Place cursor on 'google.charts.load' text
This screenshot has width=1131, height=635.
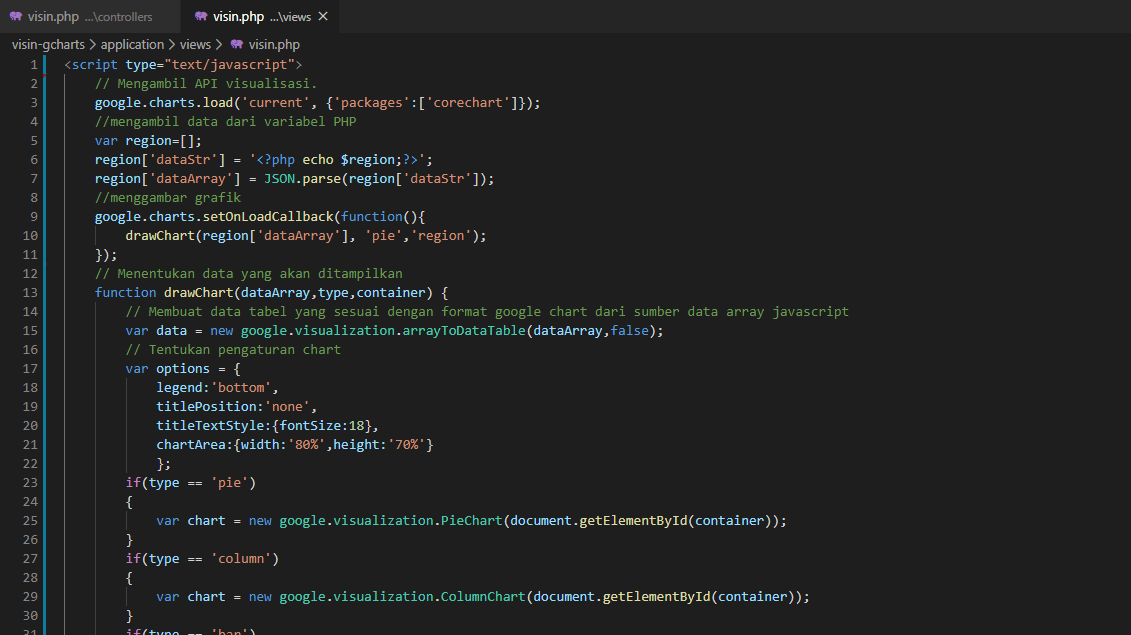click(x=164, y=102)
